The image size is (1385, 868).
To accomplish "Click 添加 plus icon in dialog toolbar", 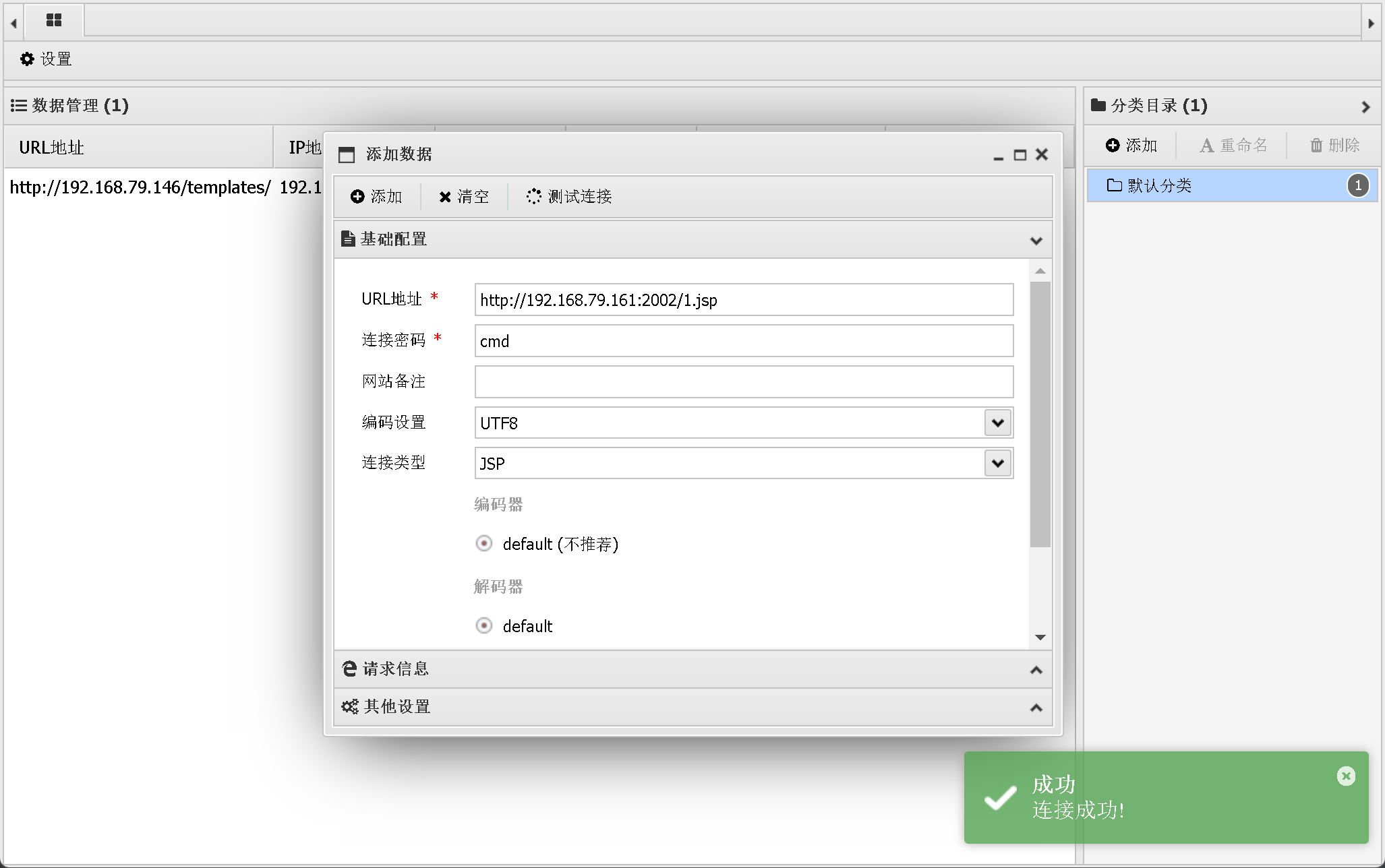I will pos(376,196).
